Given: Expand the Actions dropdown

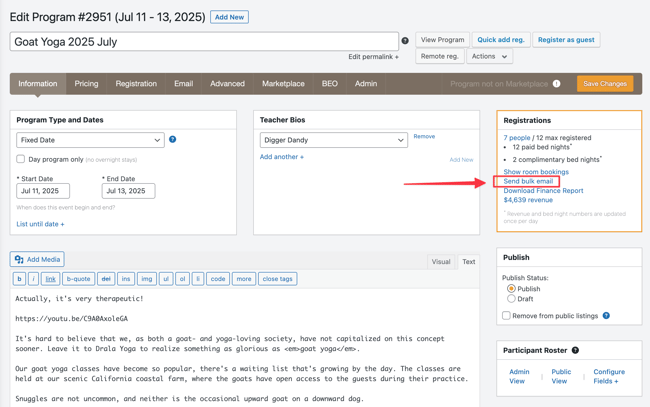Looking at the screenshot, I should pyautogui.click(x=490, y=56).
